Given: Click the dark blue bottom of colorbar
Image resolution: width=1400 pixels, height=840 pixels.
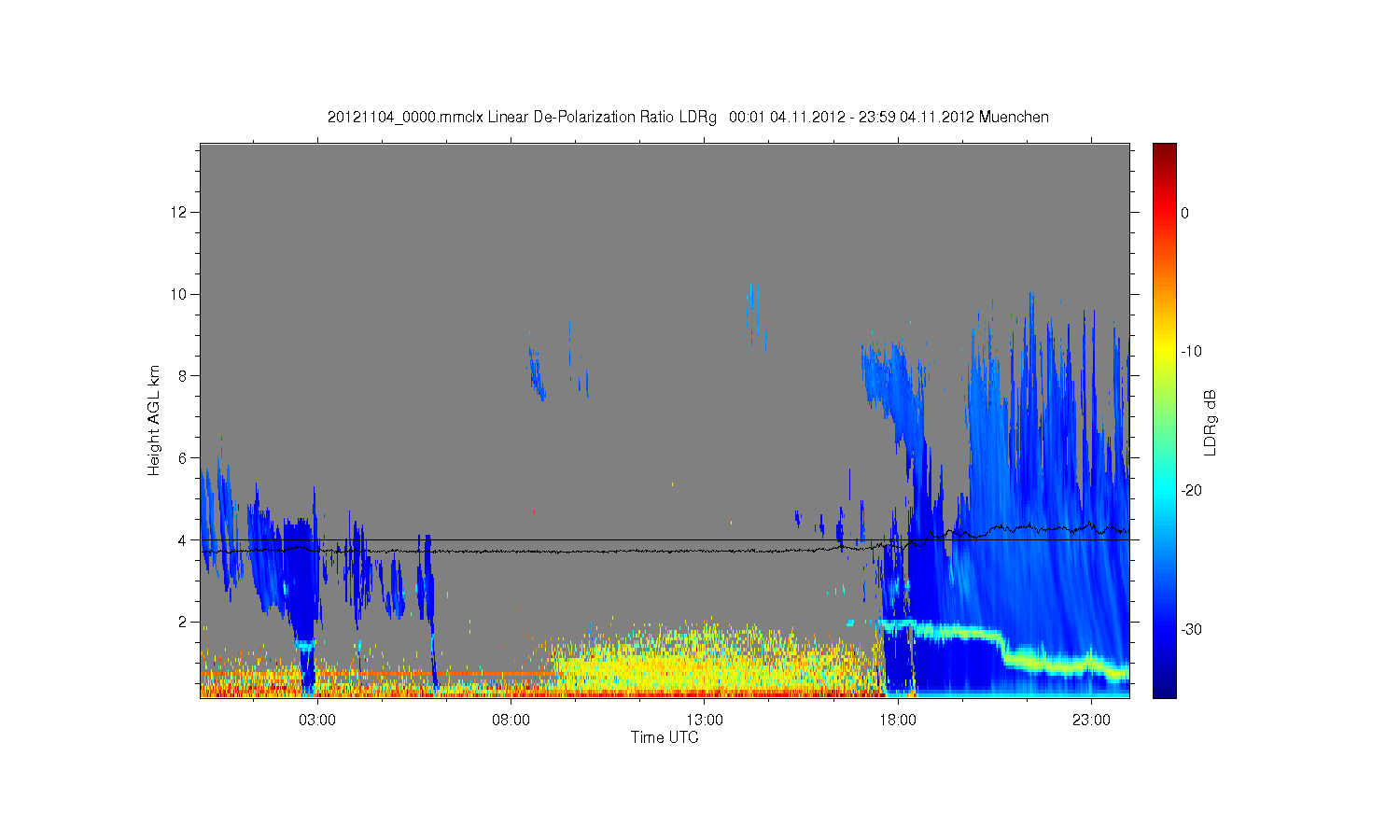Looking at the screenshot, I should (1165, 691).
